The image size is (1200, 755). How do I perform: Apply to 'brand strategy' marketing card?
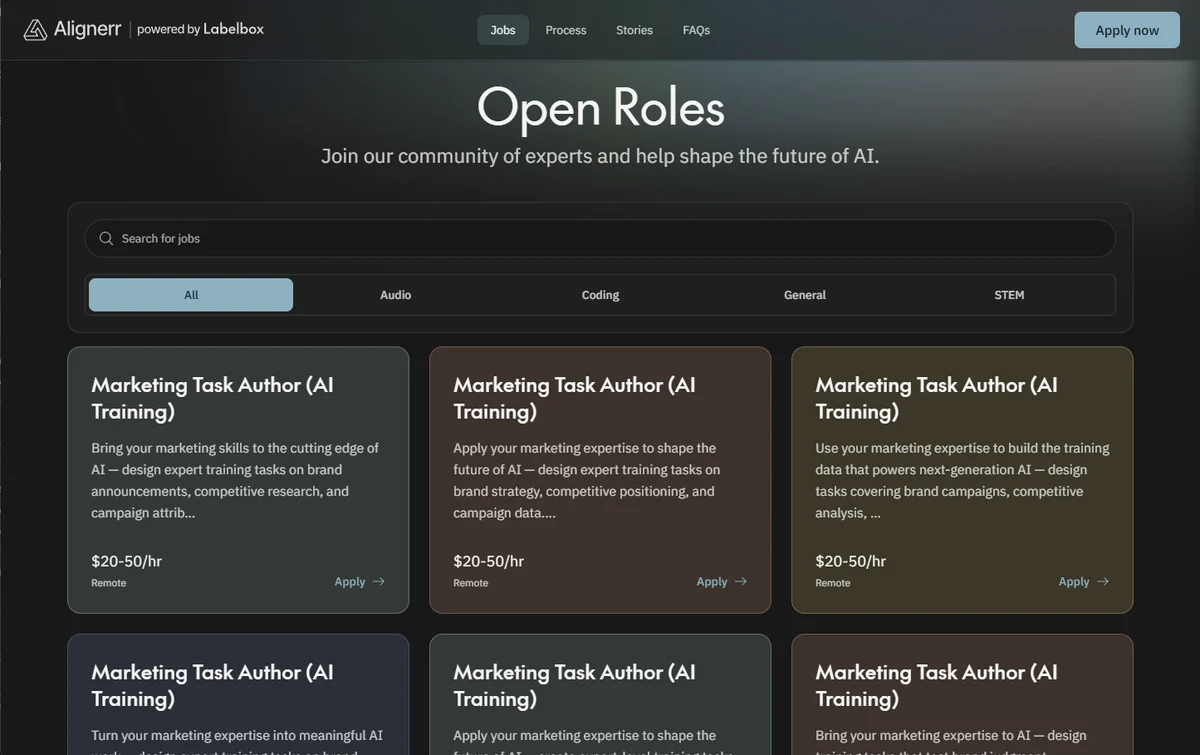[x=722, y=581]
